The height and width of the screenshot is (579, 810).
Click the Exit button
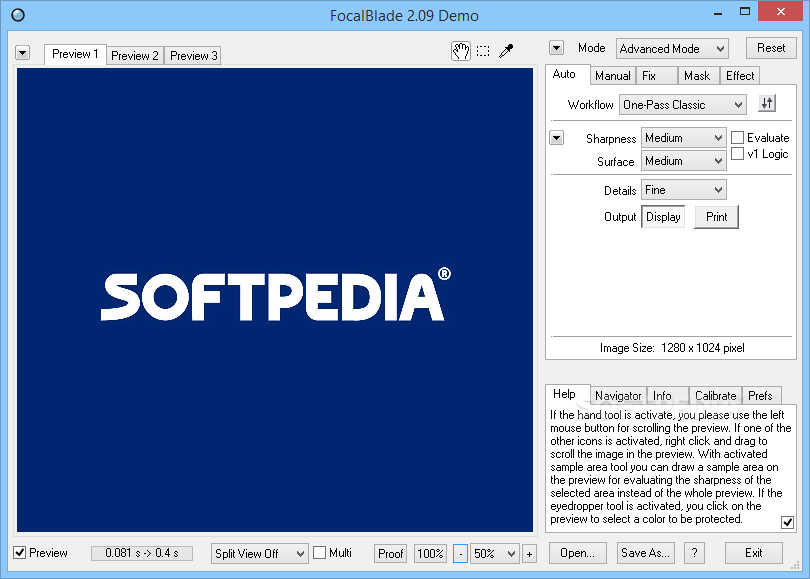coord(754,553)
